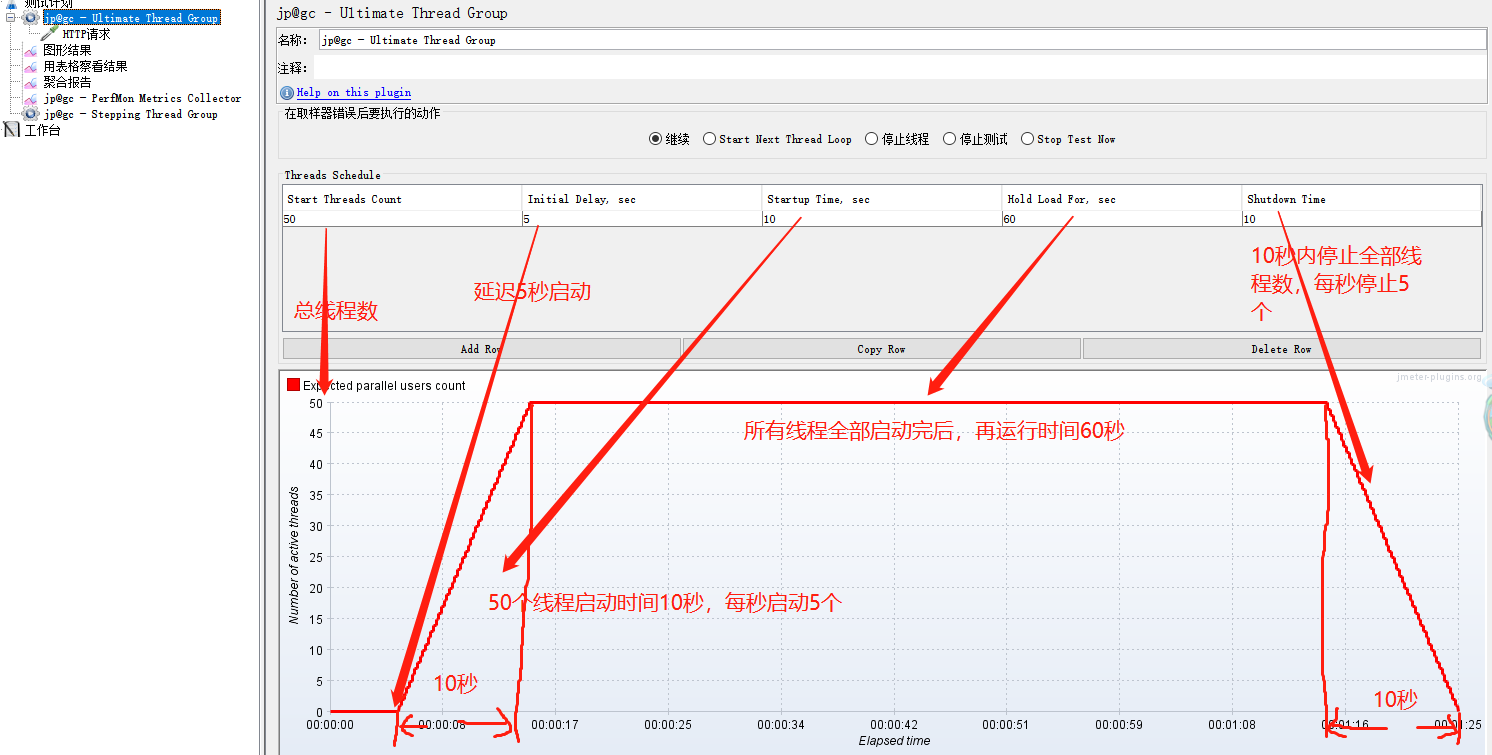Click the 注释 comment input field
Viewport: 1492px width, 755px height.
pos(900,68)
